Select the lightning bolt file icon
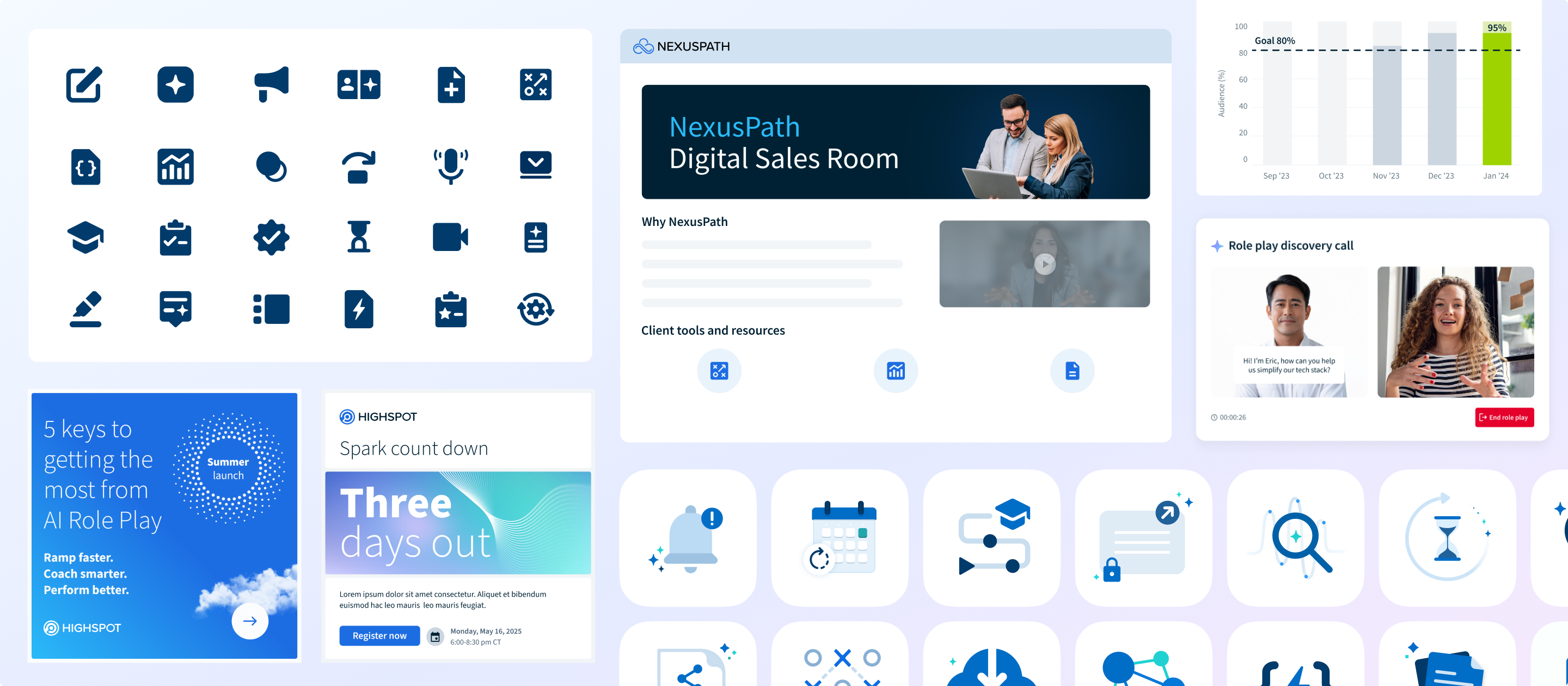The height and width of the screenshot is (686, 1568). pyautogui.click(x=359, y=309)
